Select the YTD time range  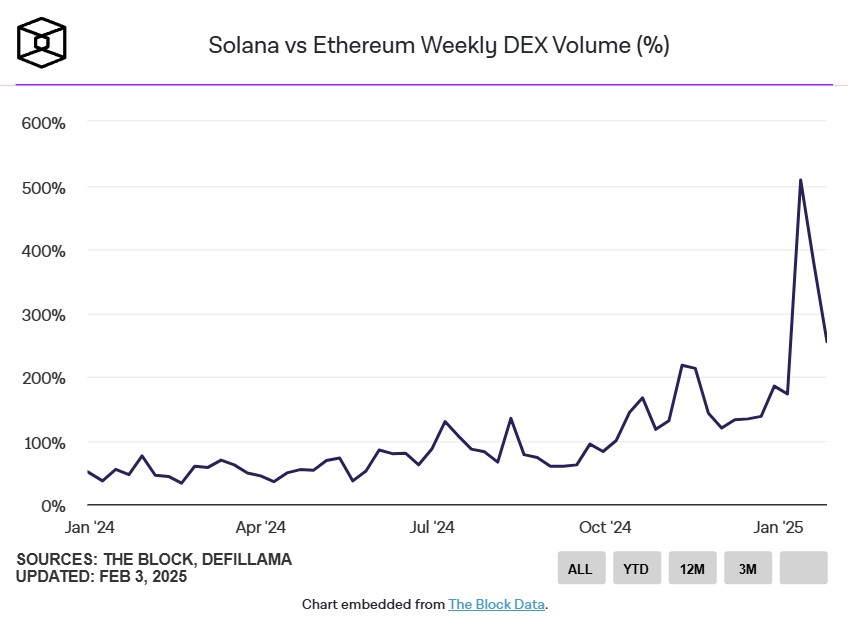tap(636, 568)
